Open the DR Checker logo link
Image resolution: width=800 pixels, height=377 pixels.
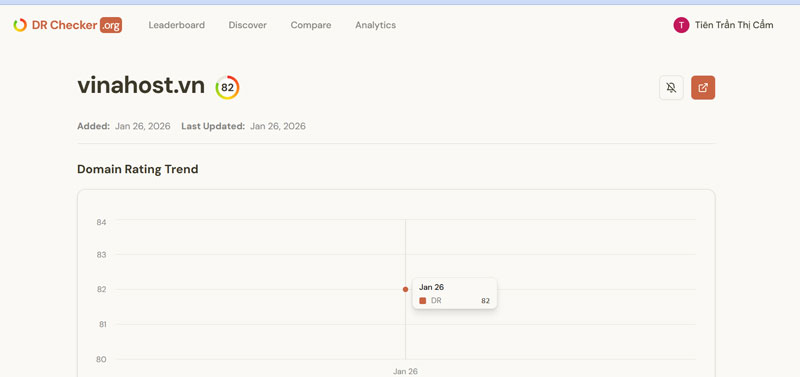pos(67,25)
